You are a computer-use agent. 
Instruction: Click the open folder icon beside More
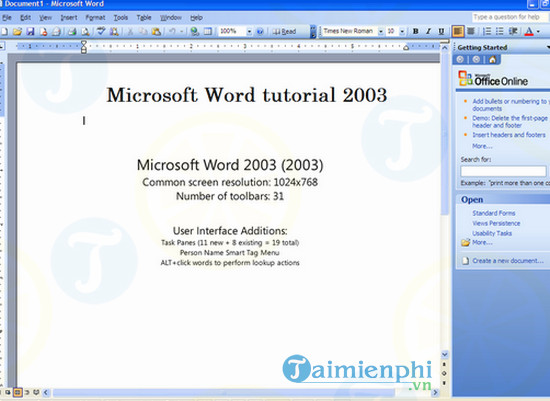pyautogui.click(x=465, y=242)
